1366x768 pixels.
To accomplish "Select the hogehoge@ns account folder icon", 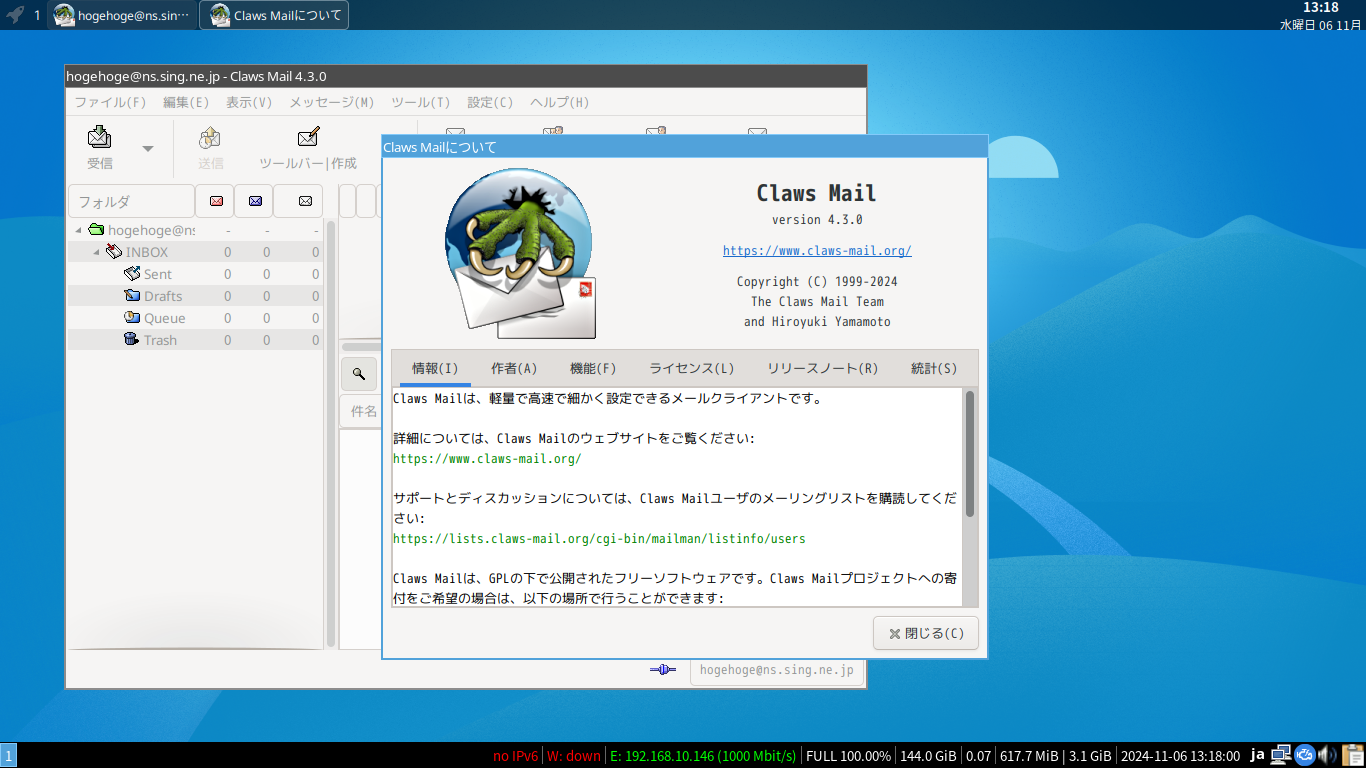I will pos(96,230).
